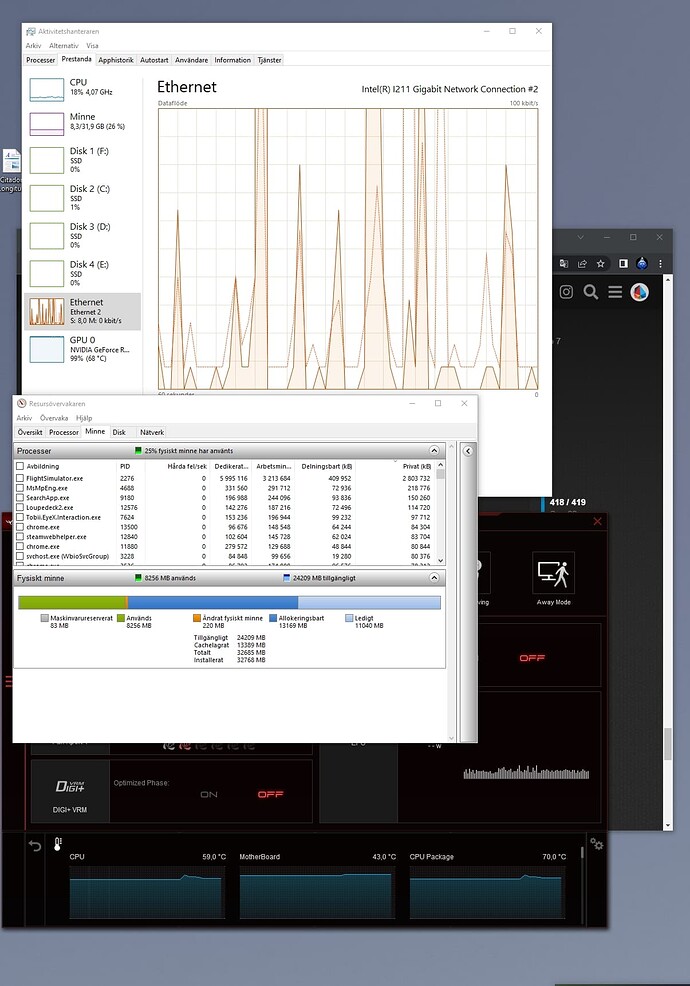Switch to the Autostart tab
690x986 pixels.
pos(154,60)
